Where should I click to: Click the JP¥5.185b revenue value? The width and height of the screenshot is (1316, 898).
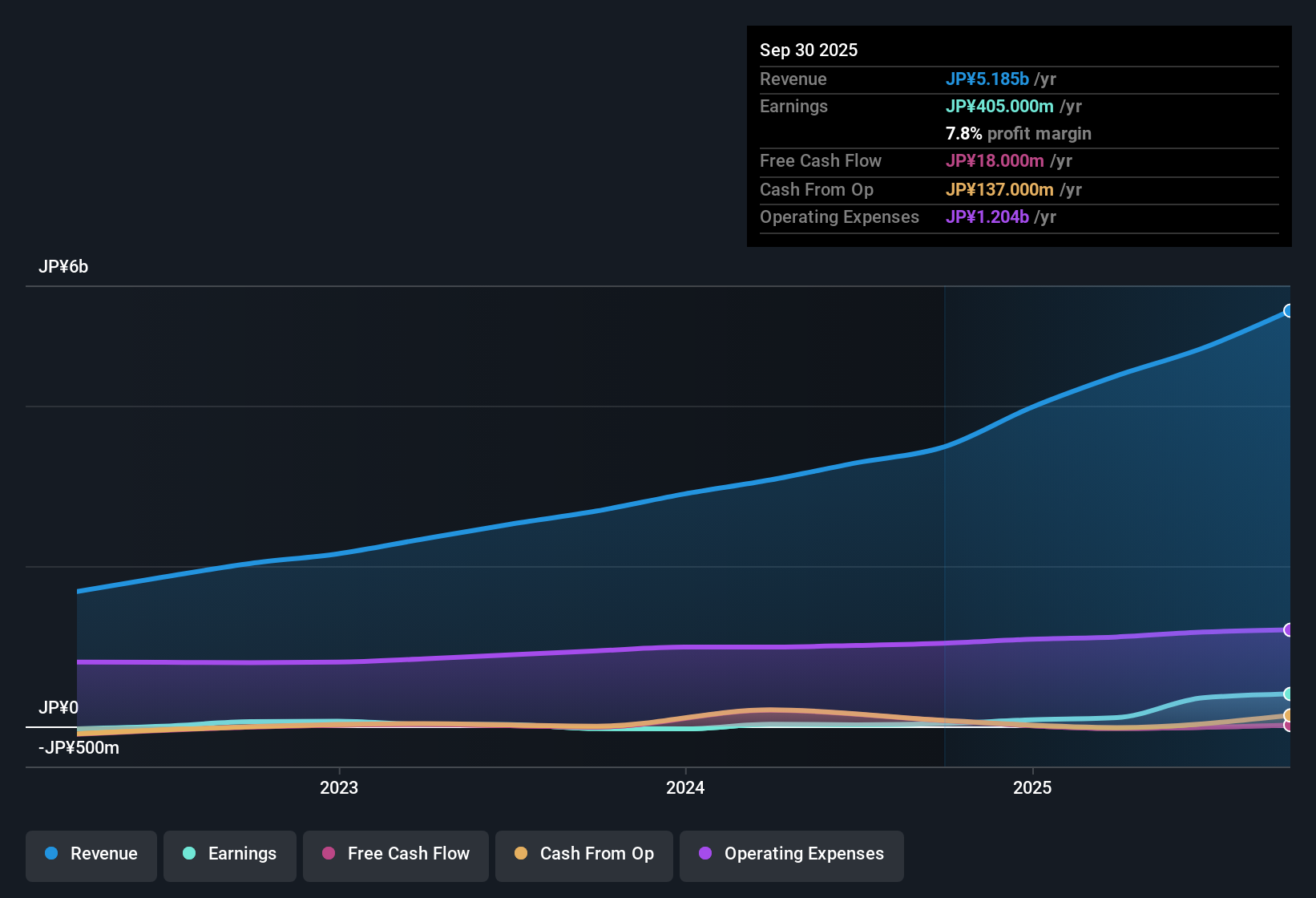click(987, 79)
